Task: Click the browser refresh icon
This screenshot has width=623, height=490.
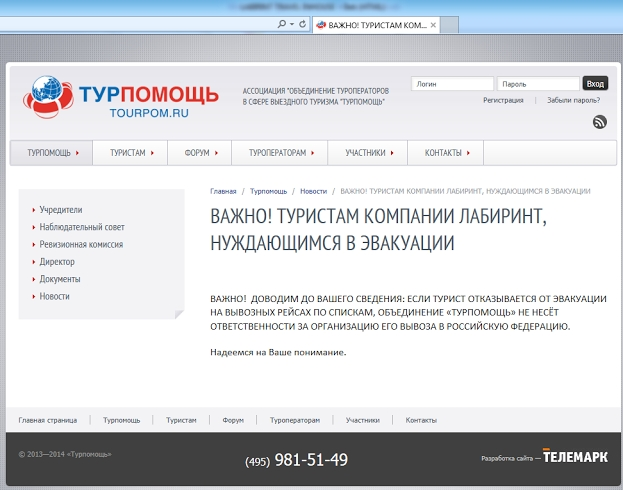Action: pyautogui.click(x=302, y=24)
